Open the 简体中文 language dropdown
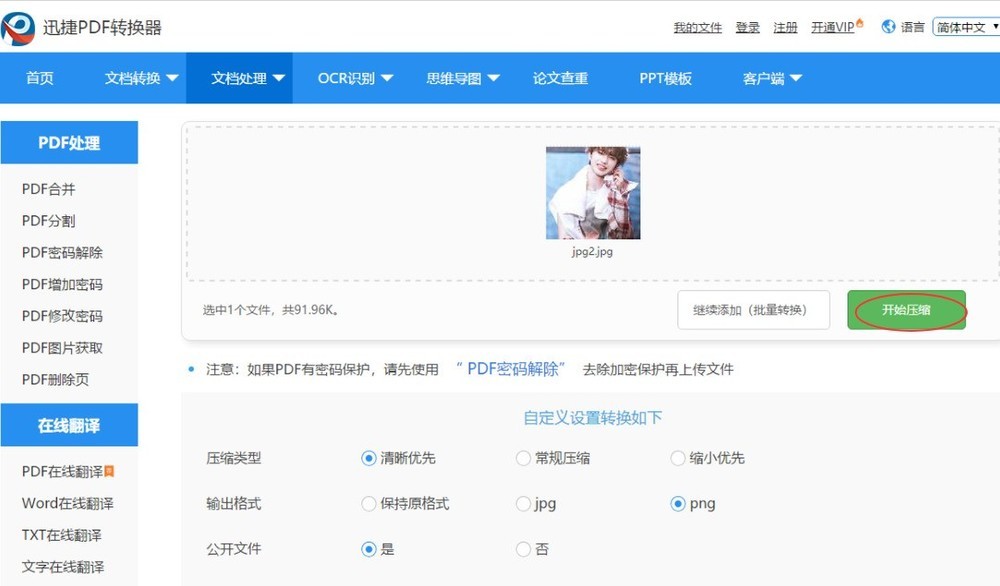The height and width of the screenshot is (586, 1000). [966, 27]
